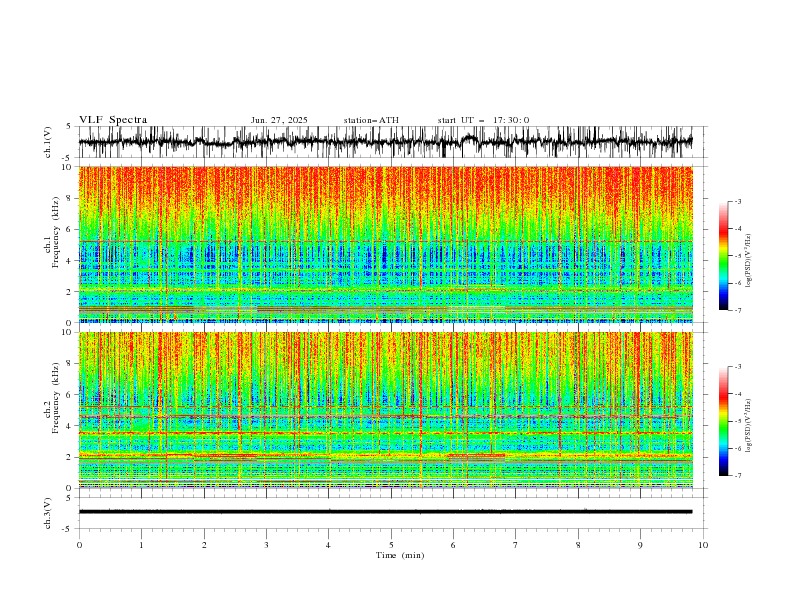Image resolution: width=792 pixels, height=612 pixels.
Task: Click time axis tick label "5"
Action: 391,545
